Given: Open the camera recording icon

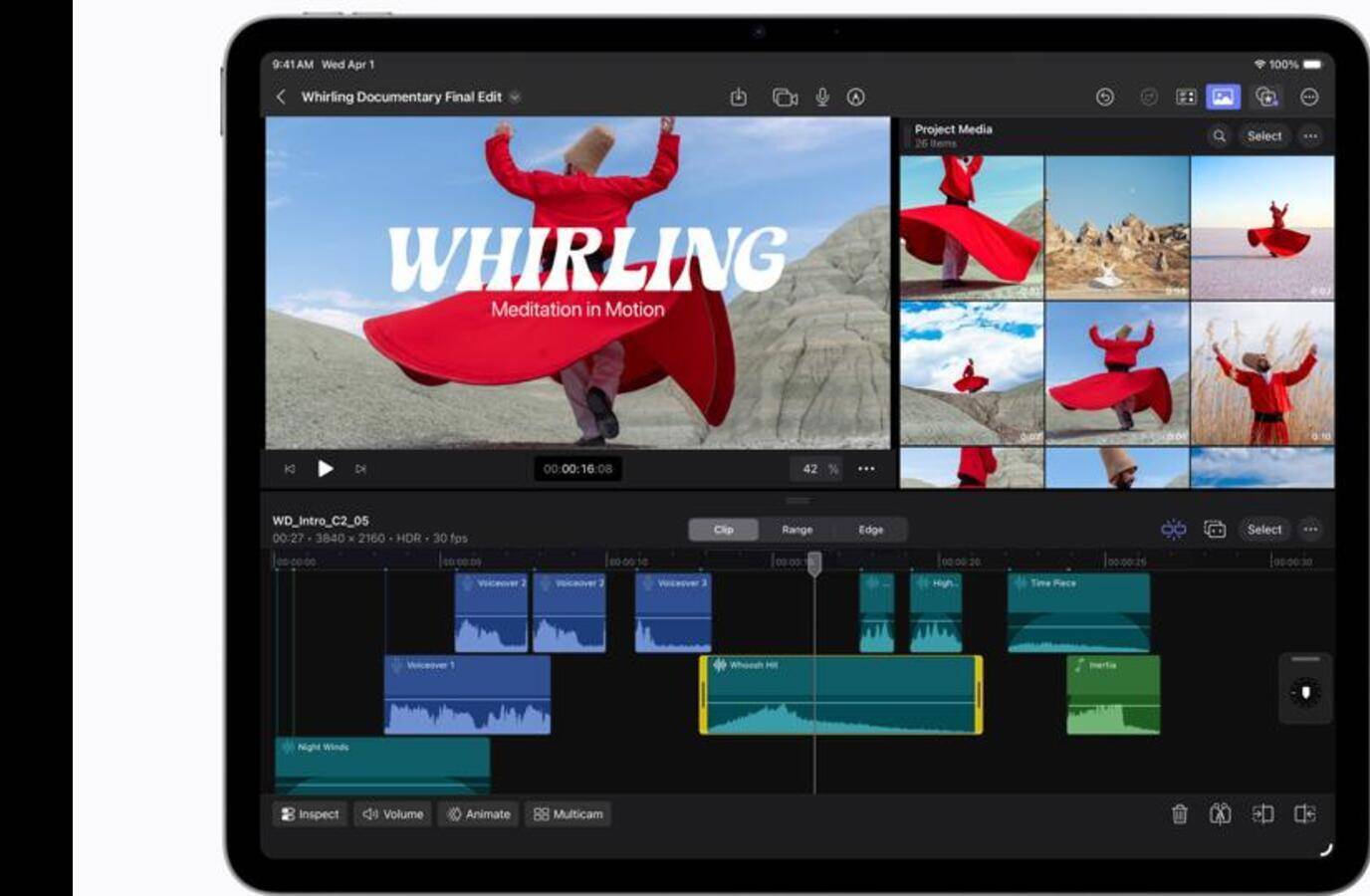Looking at the screenshot, I should pos(785,97).
